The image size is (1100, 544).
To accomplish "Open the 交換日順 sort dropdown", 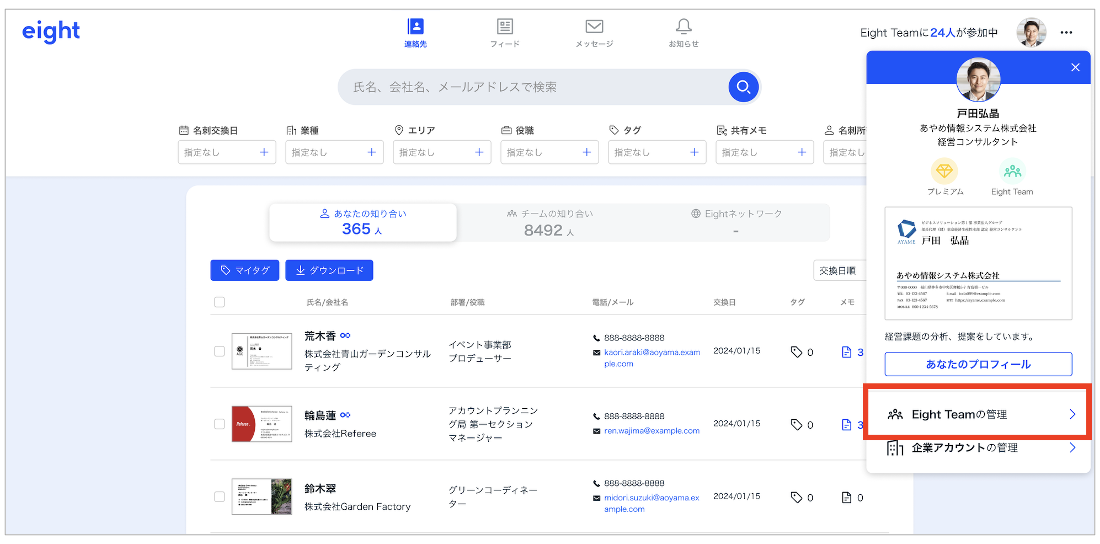I will pyautogui.click(x=838, y=270).
